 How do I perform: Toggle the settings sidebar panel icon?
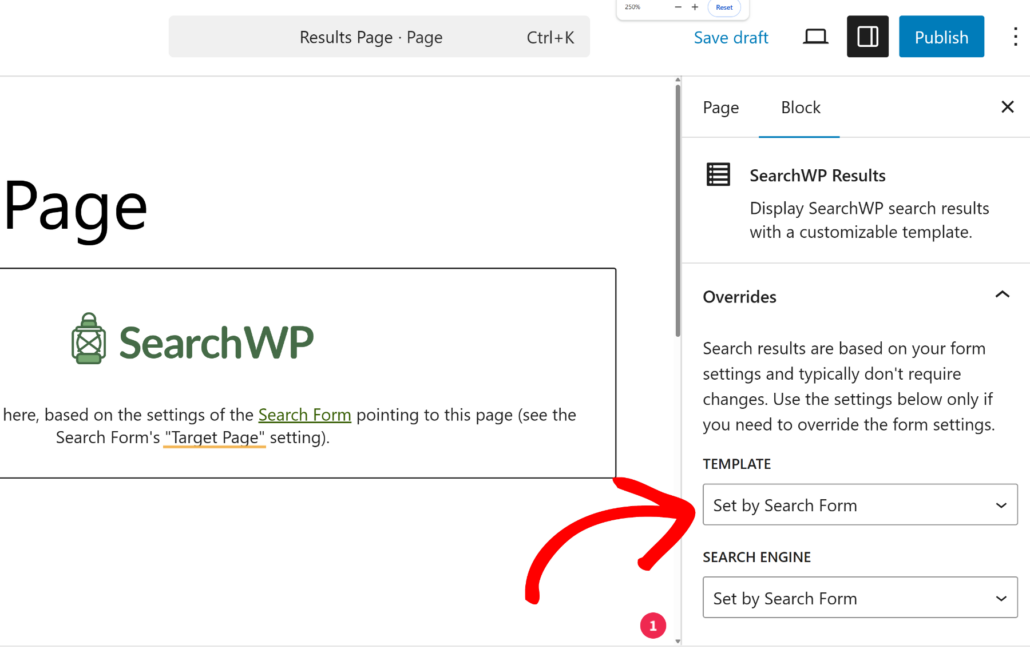point(867,37)
